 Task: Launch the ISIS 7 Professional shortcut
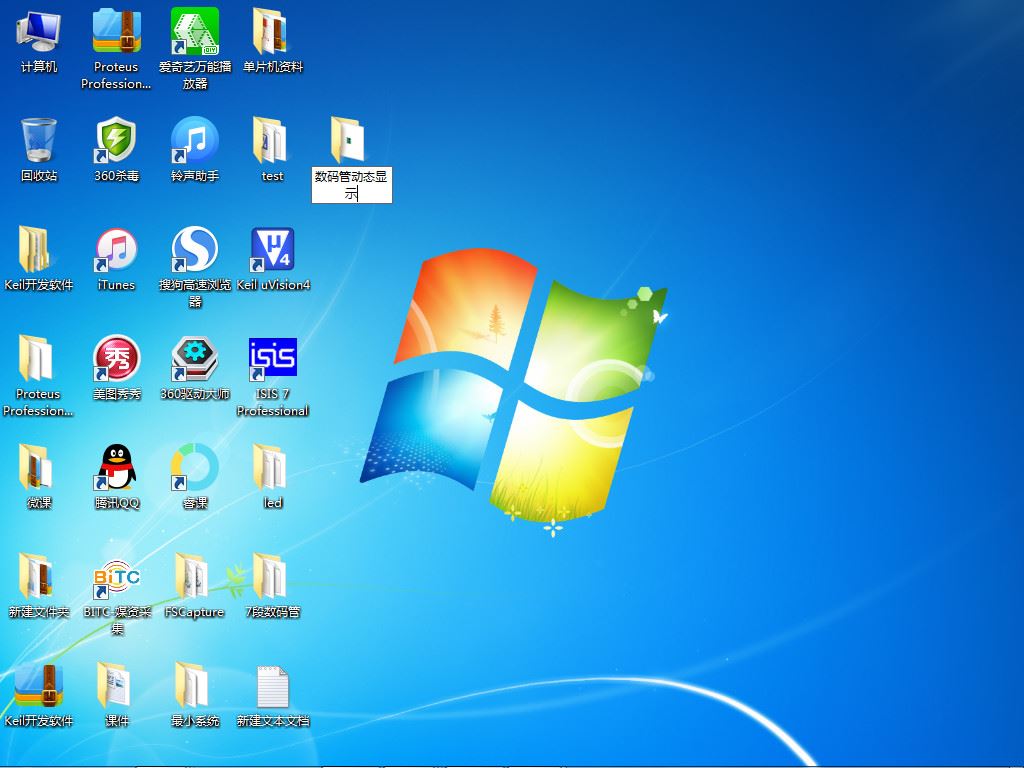(x=272, y=358)
